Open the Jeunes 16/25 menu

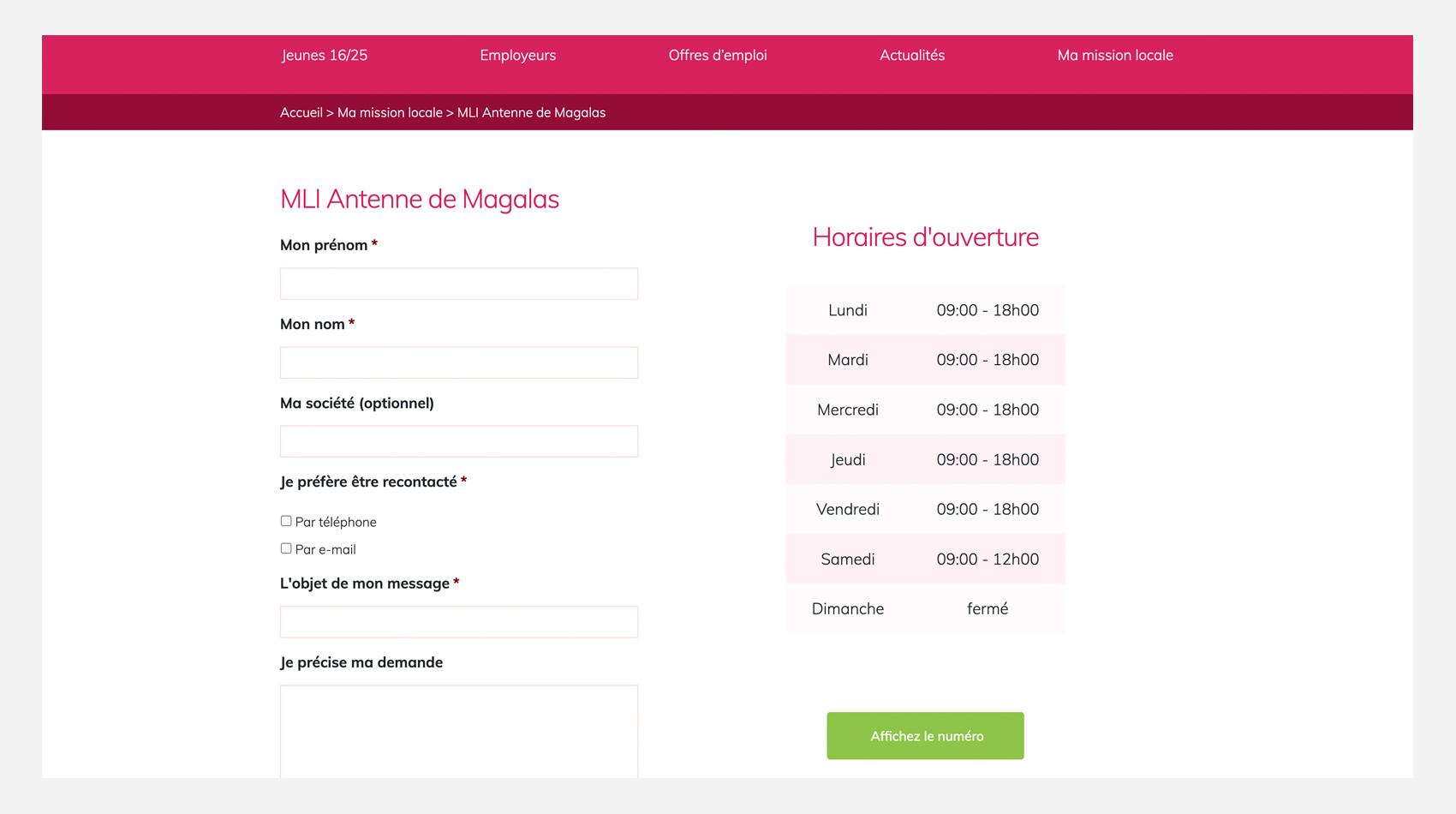[324, 56]
